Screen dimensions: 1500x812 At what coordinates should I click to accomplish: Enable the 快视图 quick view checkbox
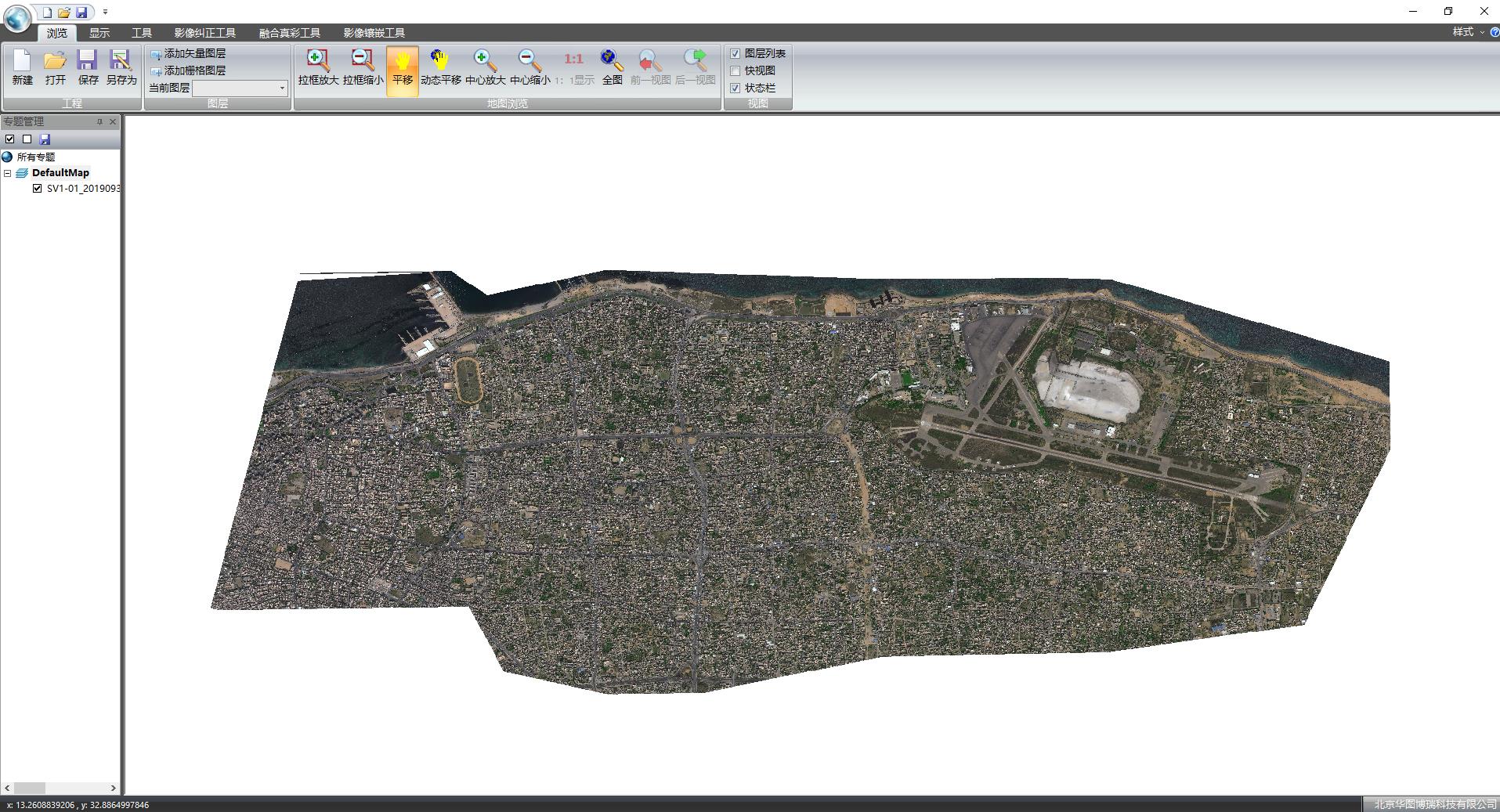pos(736,70)
